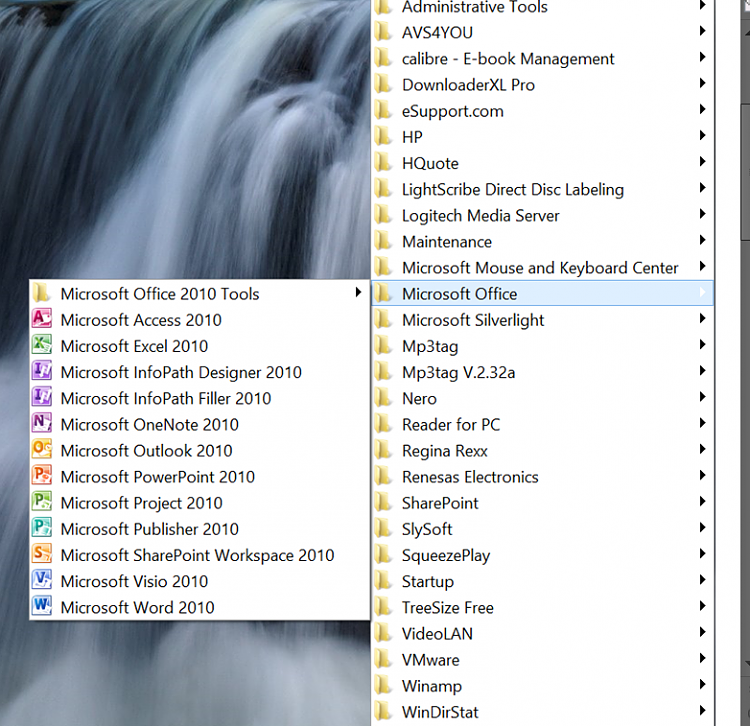This screenshot has height=726, width=750.
Task: Click the Microsoft InfoPath Filler 2010 label
Action: (x=166, y=398)
